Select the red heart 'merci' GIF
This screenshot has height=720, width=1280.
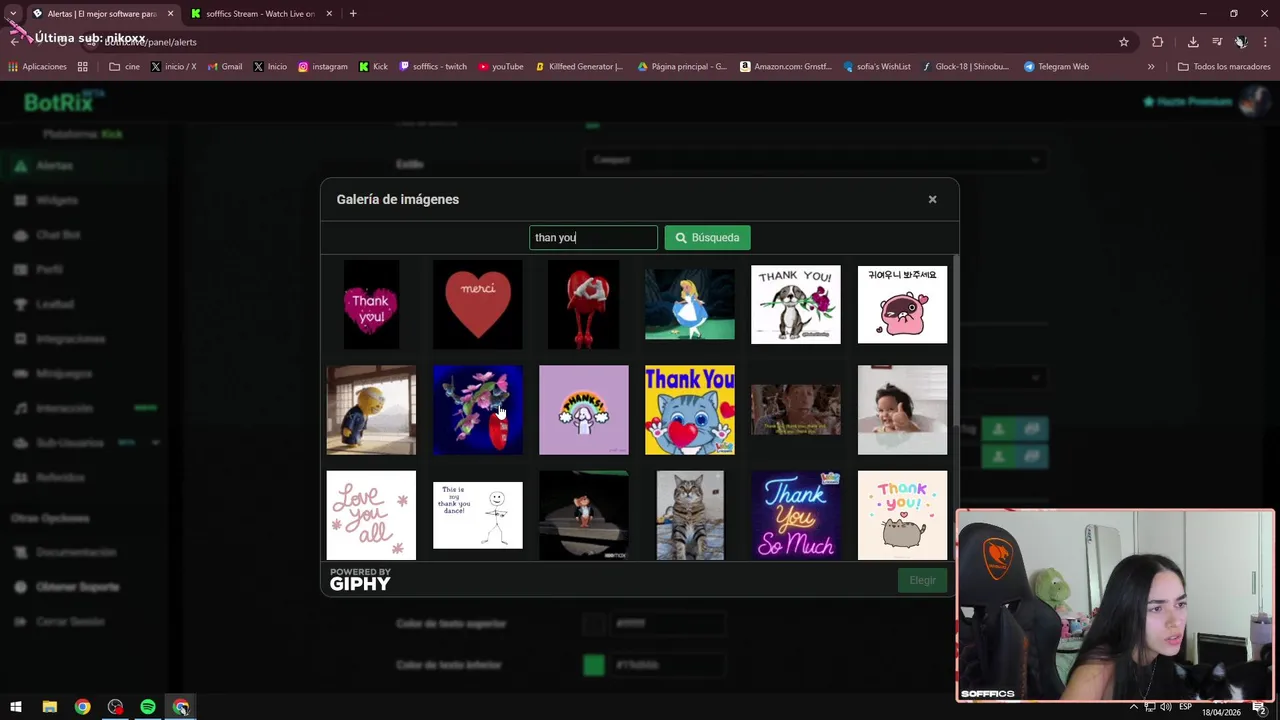[x=477, y=304]
